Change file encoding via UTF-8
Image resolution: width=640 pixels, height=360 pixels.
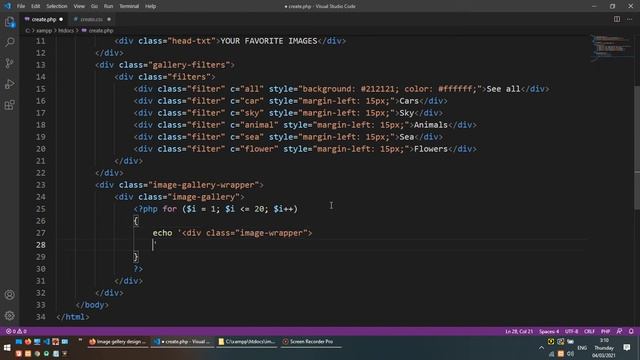pos(571,331)
